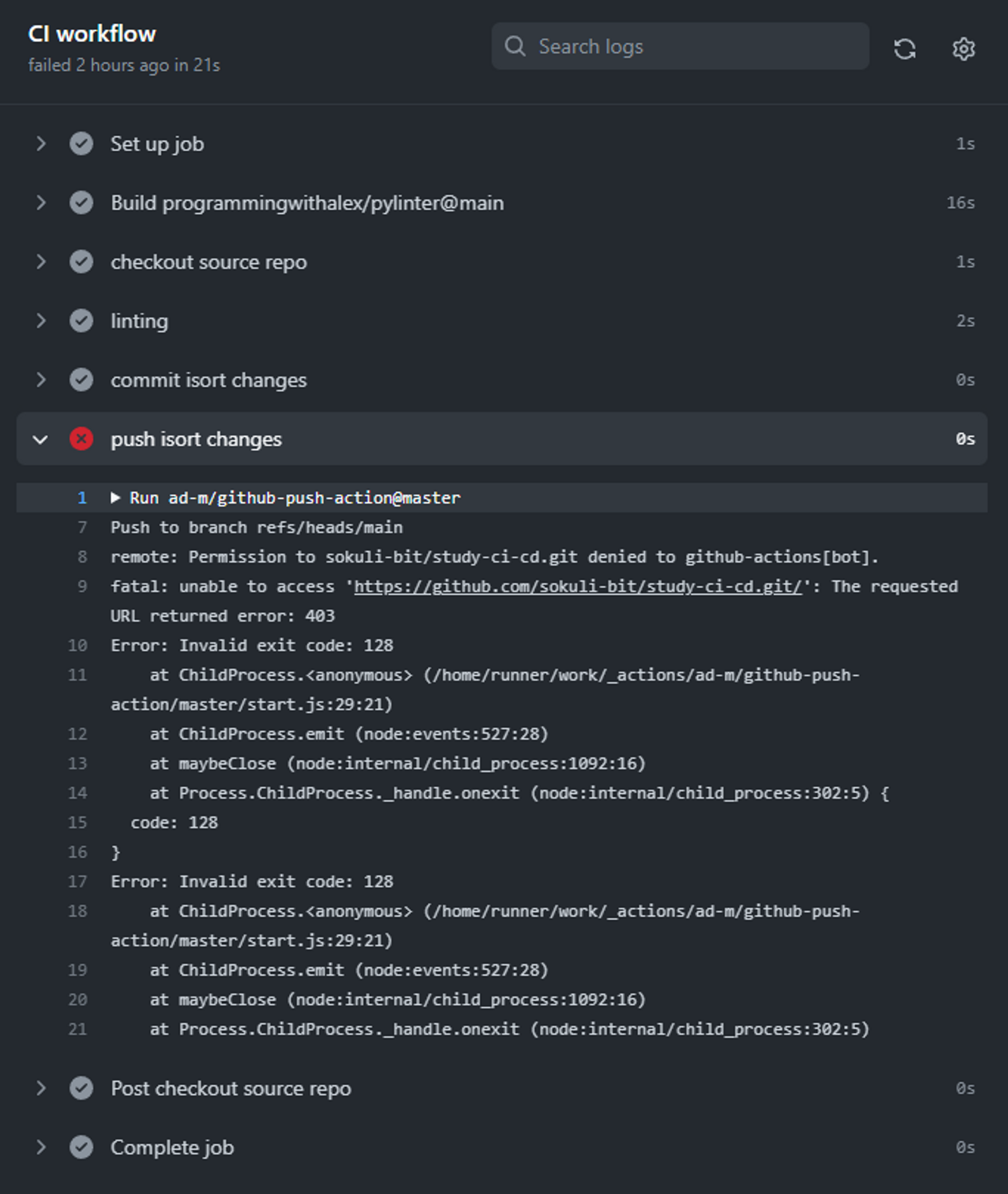
Task: Expand the commit isort changes step
Action: [40, 380]
